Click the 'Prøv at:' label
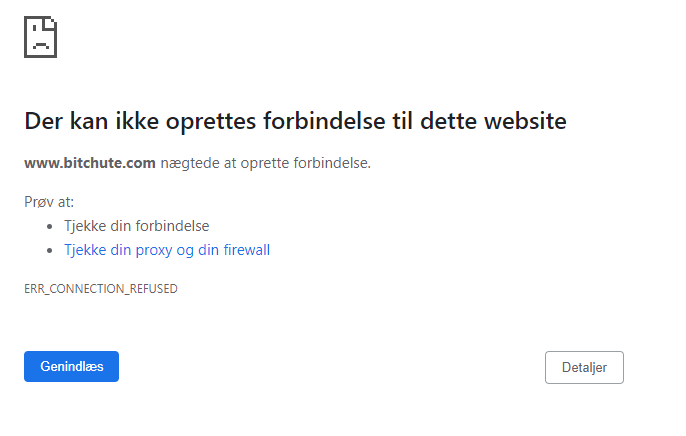The height and width of the screenshot is (436, 686). 49,202
